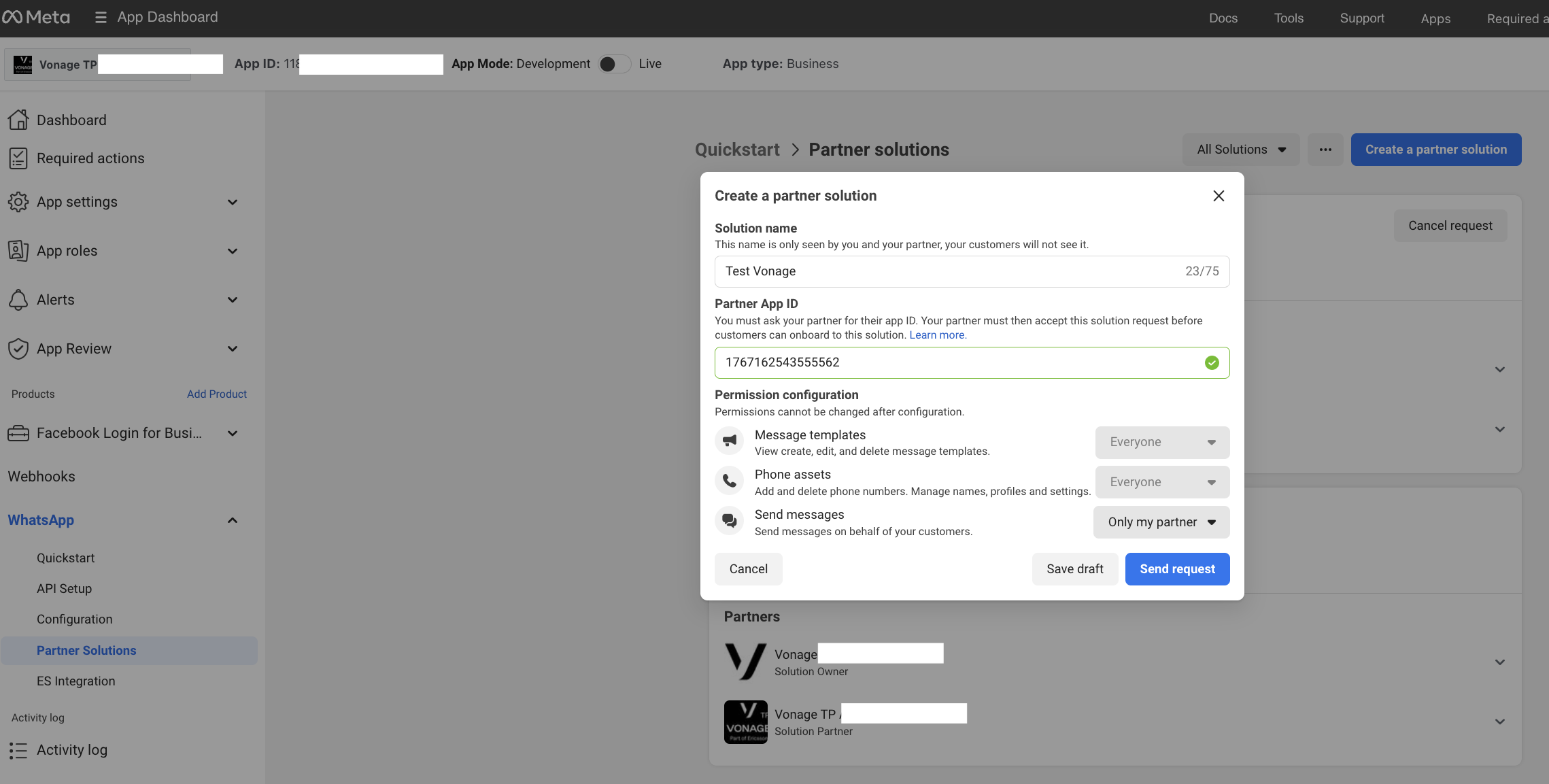Expand the Vonage Solution Owner row
1549x784 pixels.
tap(1499, 662)
